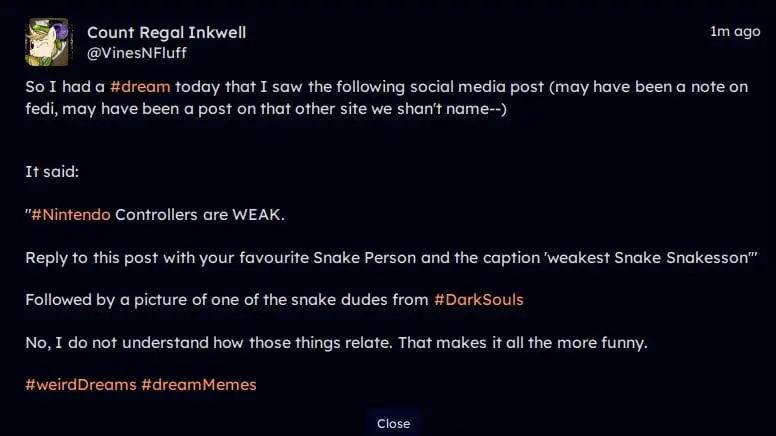The width and height of the screenshot is (776, 436).
Task: Open the #Nintendo hashtag
Action: pyautogui.click(x=71, y=215)
